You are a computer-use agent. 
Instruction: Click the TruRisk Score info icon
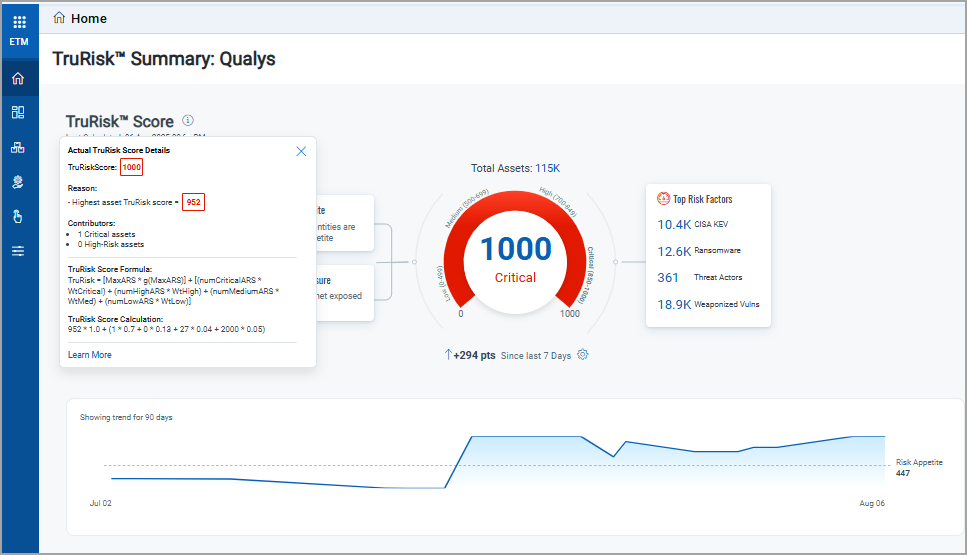(188, 120)
